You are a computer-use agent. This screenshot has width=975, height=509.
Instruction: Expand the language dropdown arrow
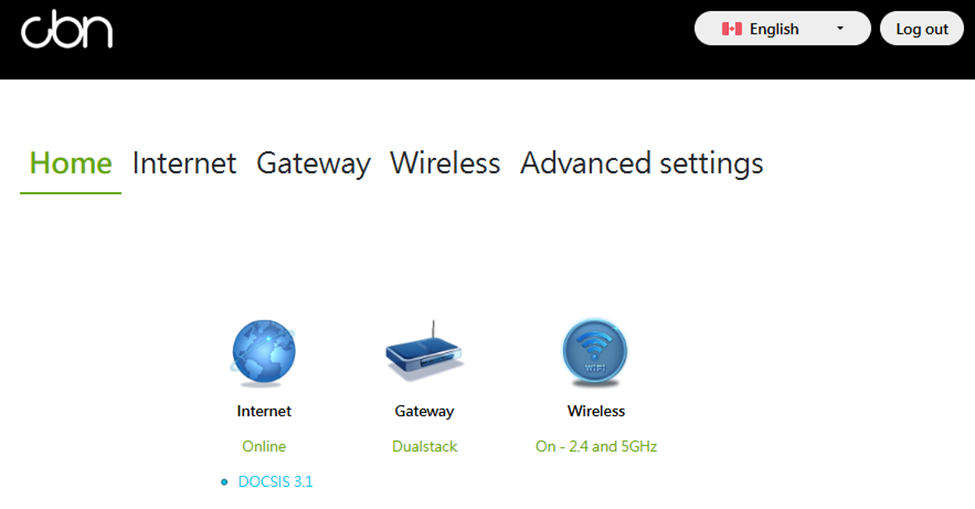tap(840, 29)
